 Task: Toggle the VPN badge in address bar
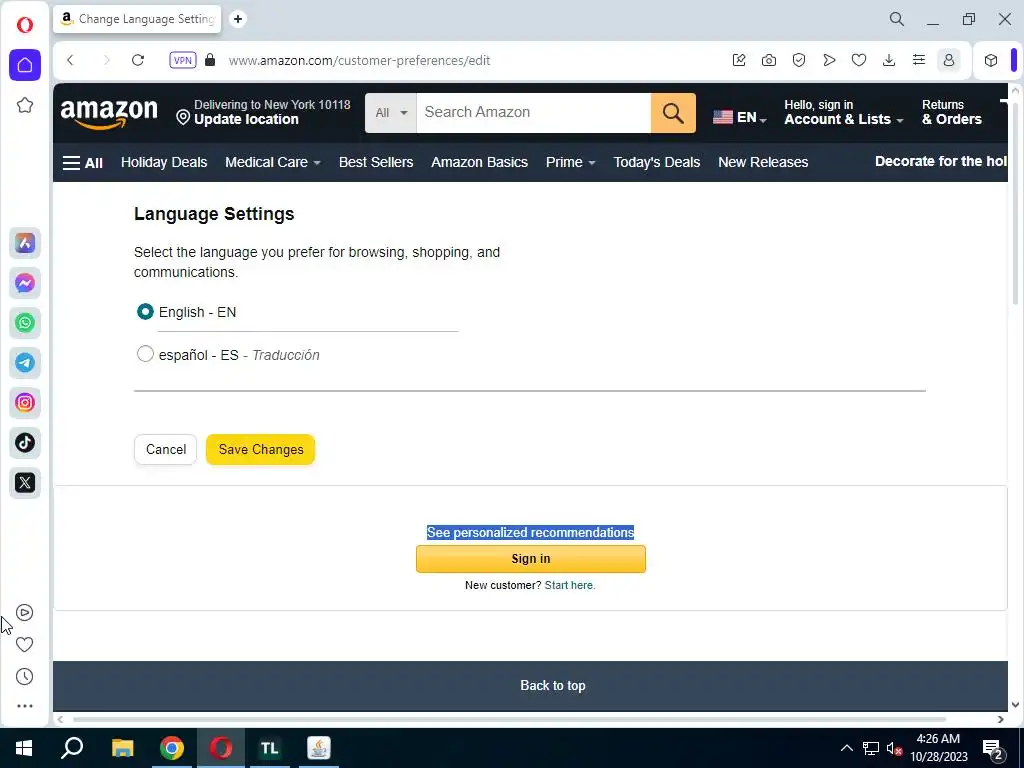click(x=183, y=60)
